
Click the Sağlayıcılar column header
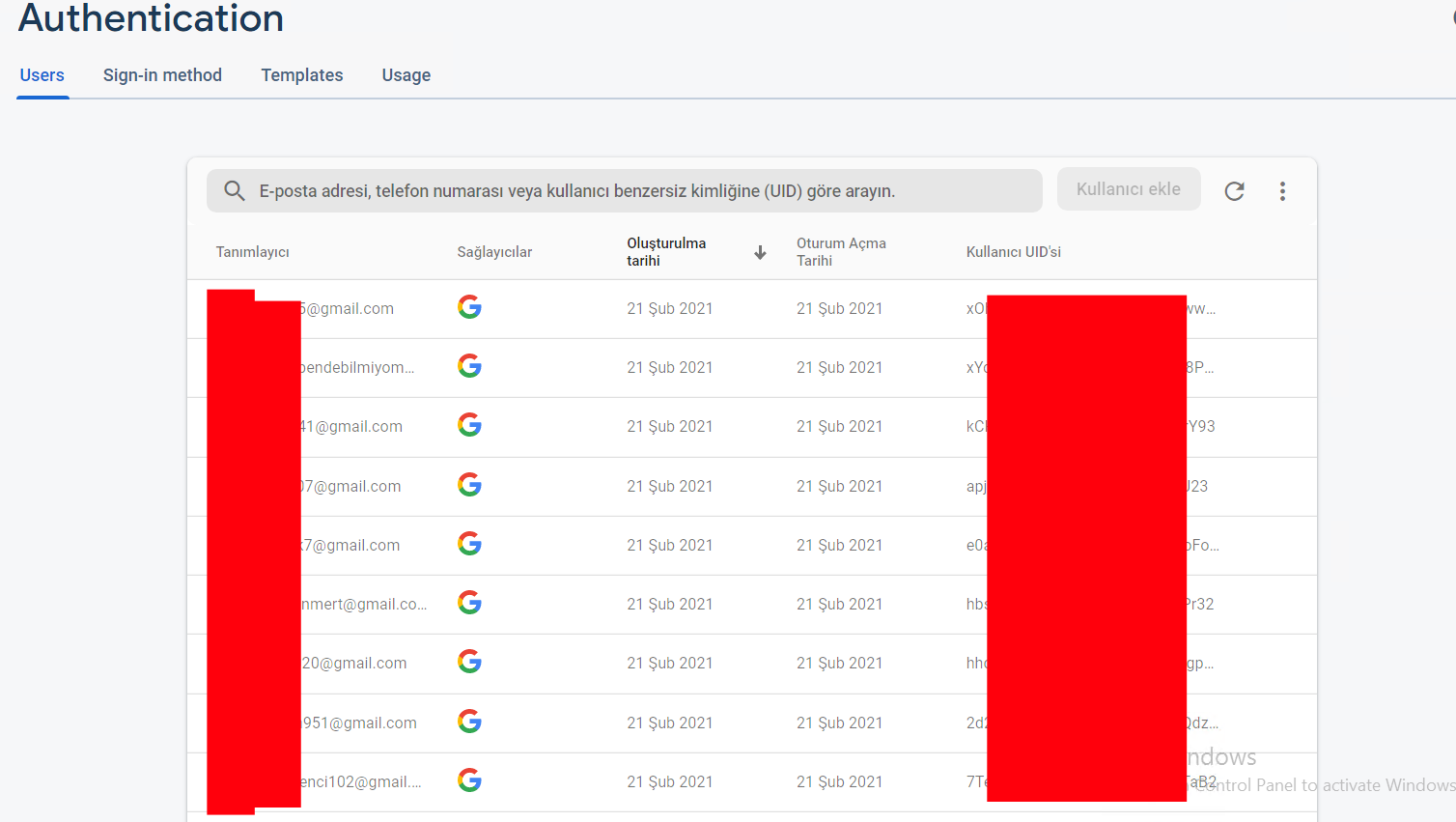click(494, 252)
